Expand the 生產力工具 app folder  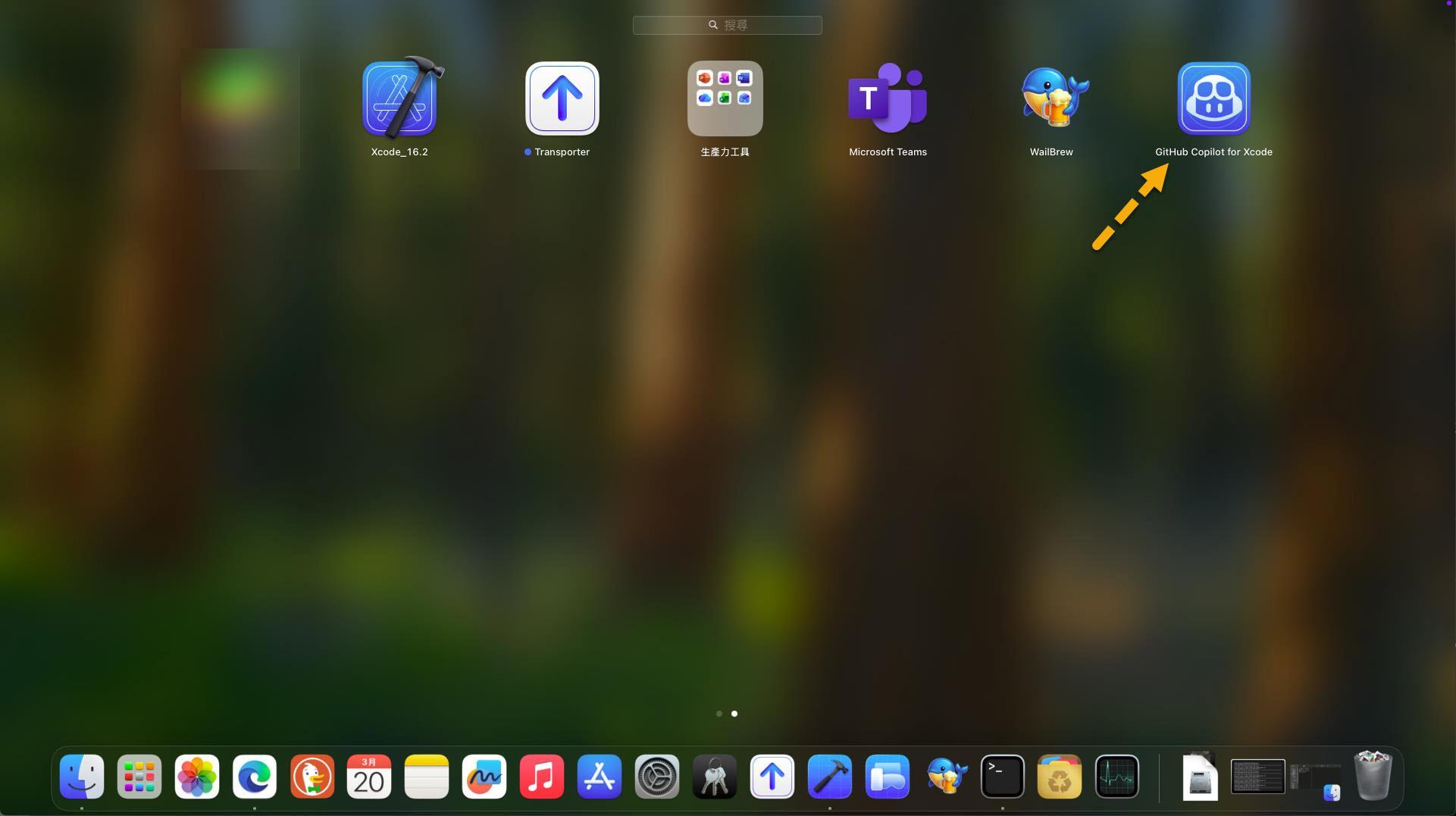[x=725, y=98]
